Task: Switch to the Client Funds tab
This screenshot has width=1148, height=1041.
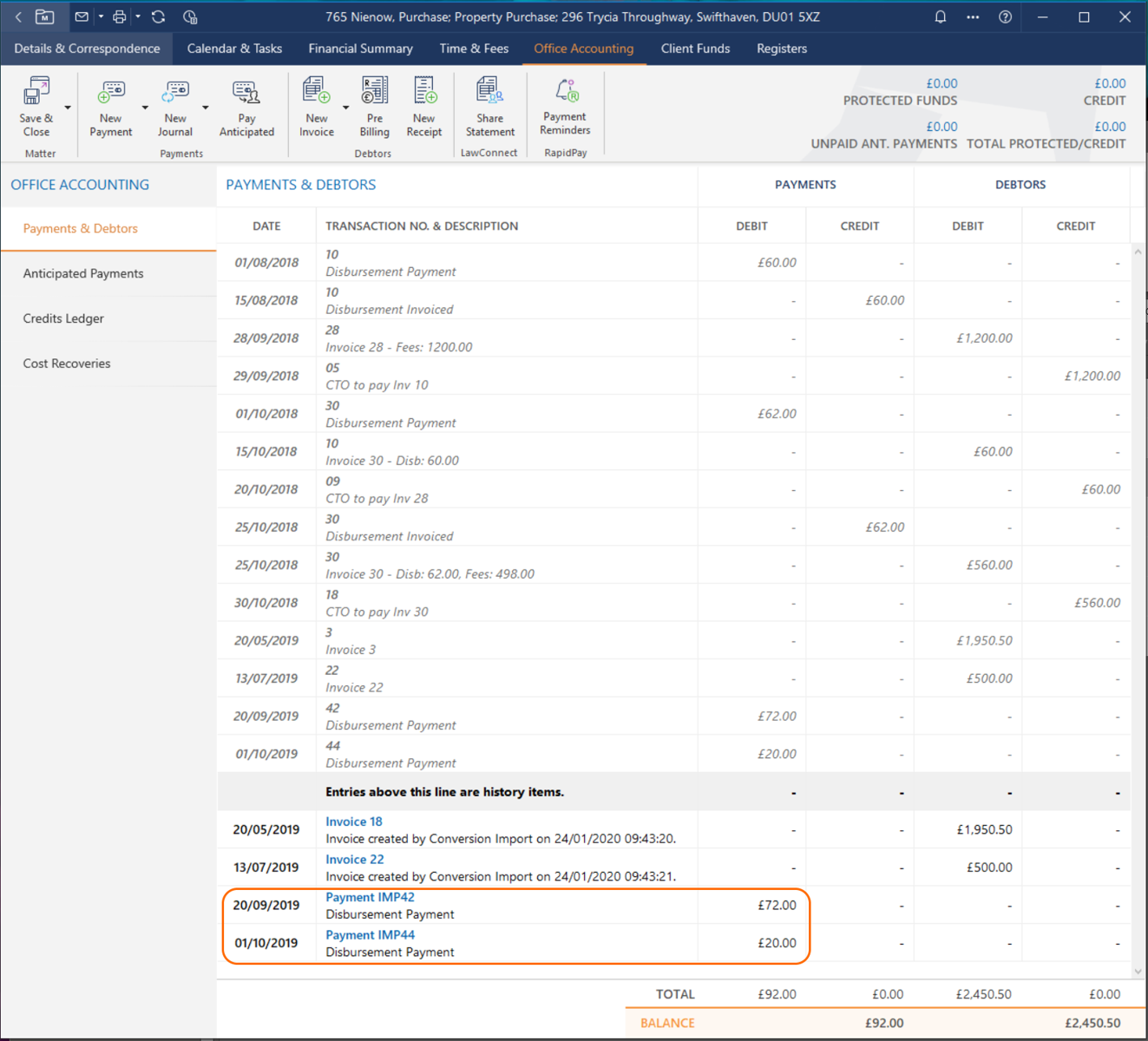Action: (x=695, y=49)
